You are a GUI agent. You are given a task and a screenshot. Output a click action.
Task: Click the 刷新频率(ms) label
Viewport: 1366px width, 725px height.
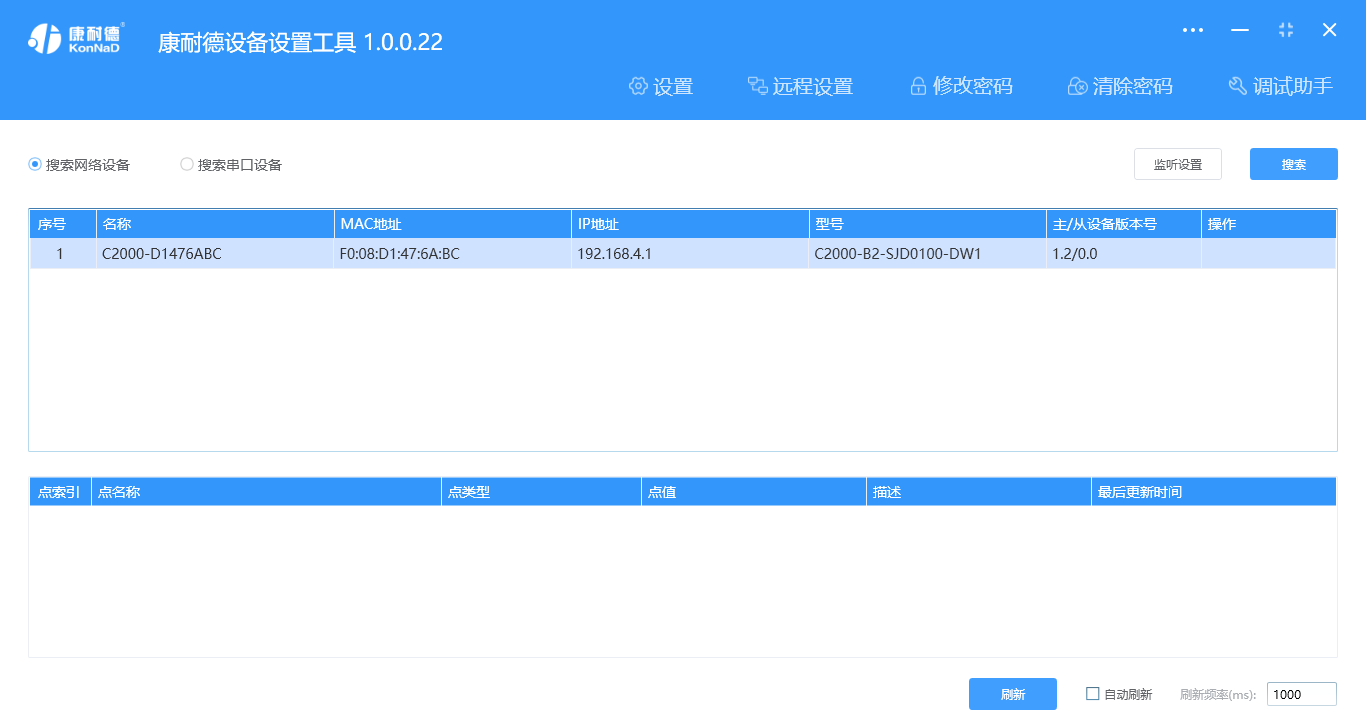point(1218,695)
